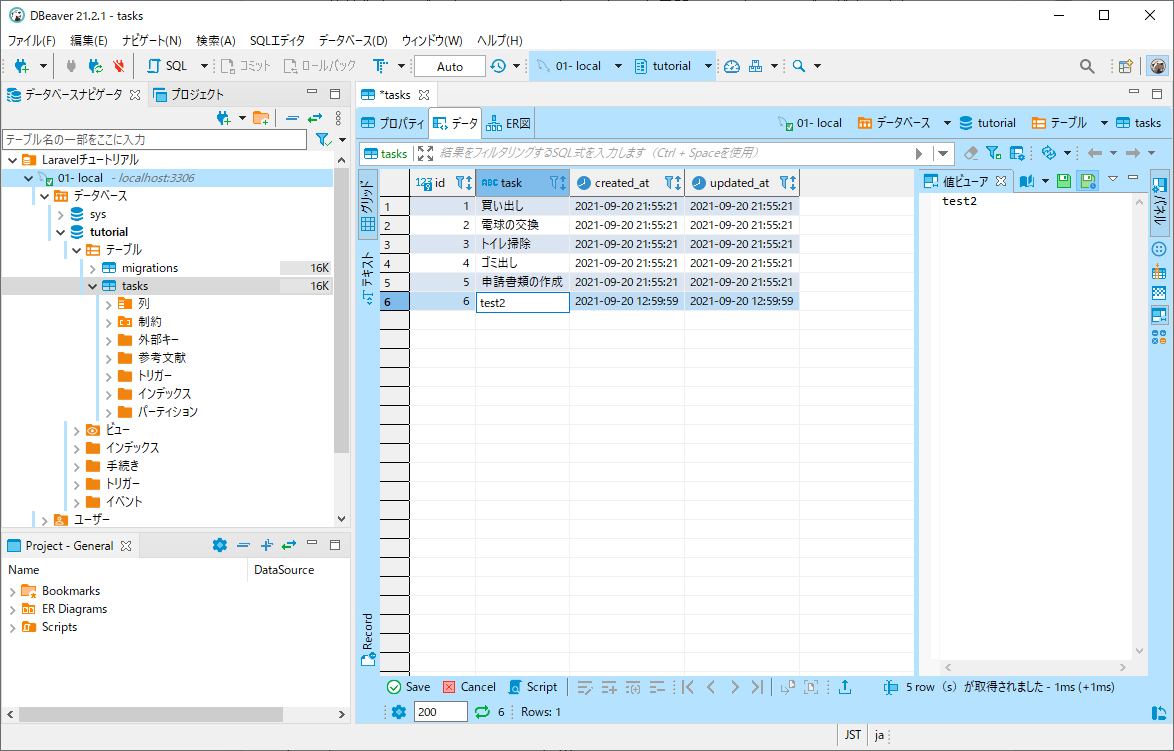Click the navigator filter funnel icon

[323, 139]
